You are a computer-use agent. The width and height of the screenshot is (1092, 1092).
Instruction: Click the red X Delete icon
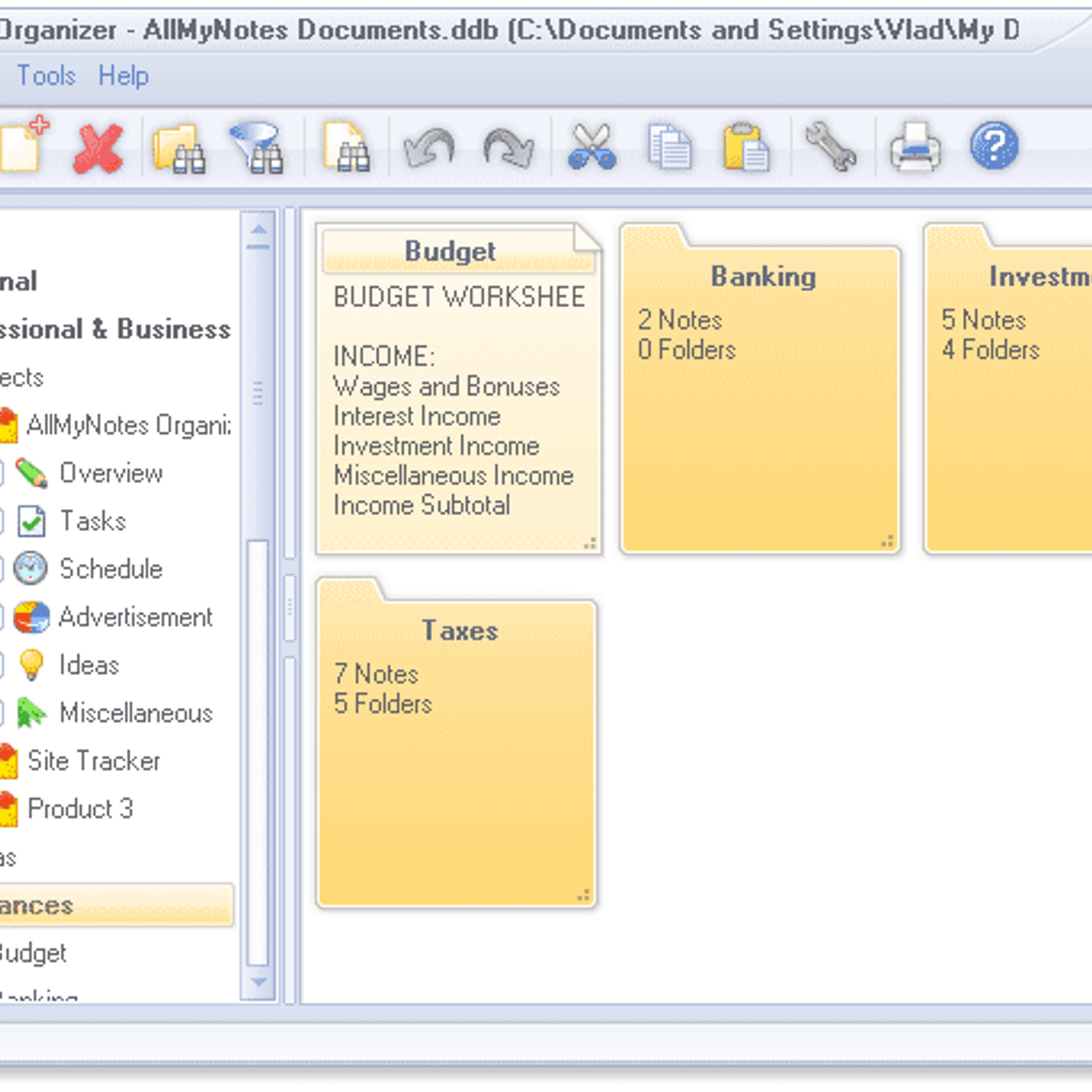click(98, 148)
